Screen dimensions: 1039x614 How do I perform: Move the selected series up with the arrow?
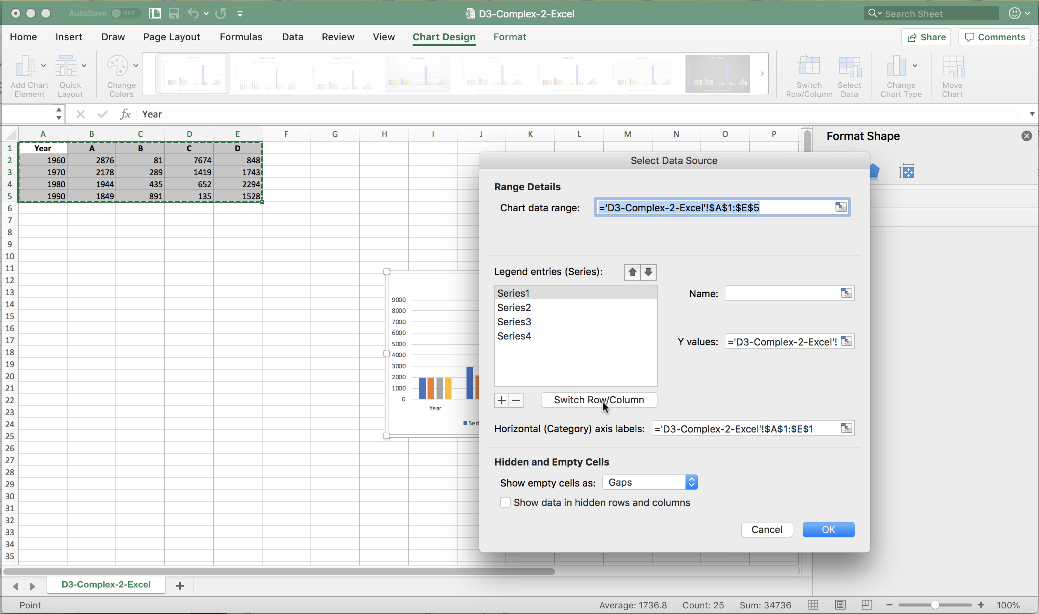coord(632,272)
